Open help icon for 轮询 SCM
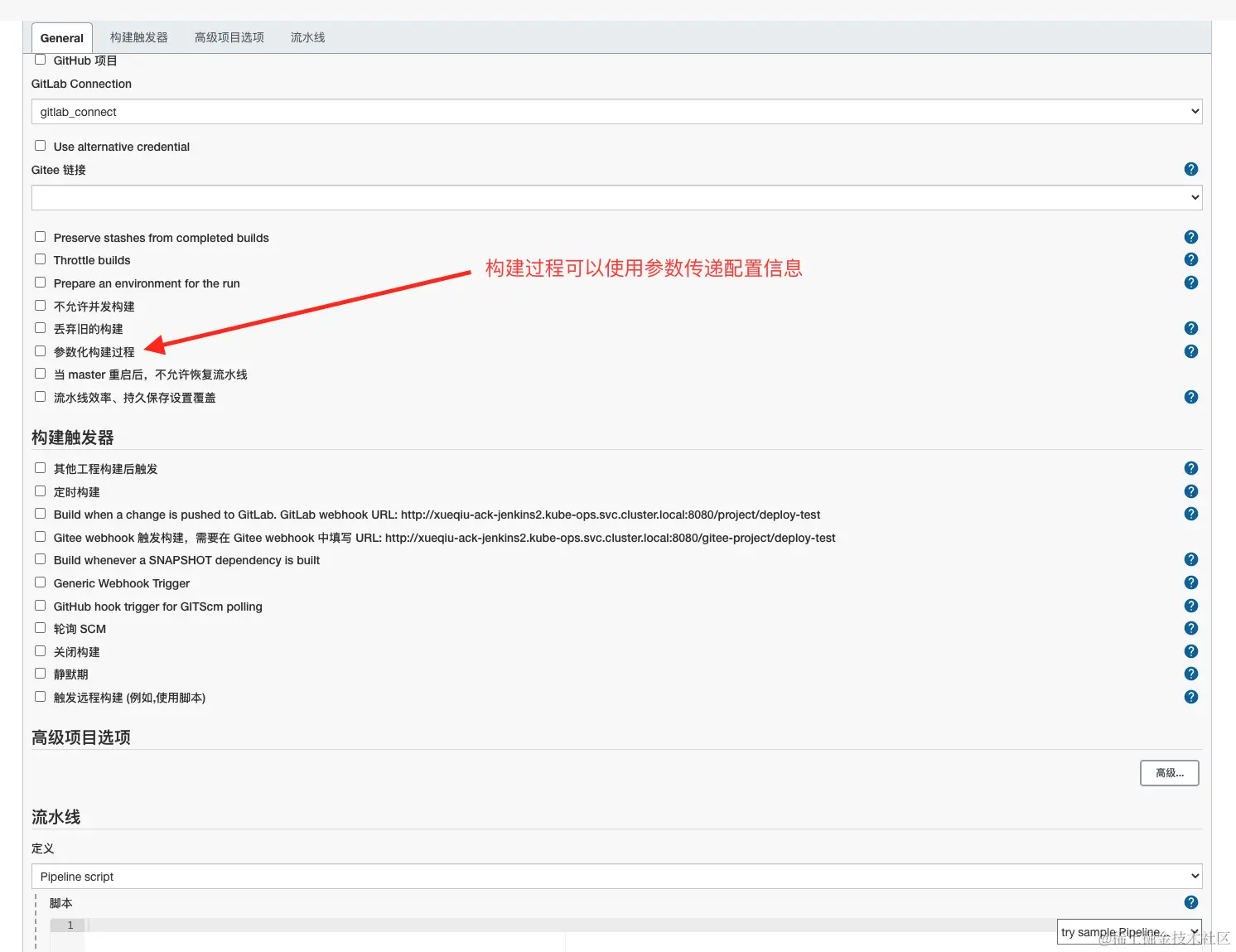This screenshot has height=952, width=1236. point(1191,628)
